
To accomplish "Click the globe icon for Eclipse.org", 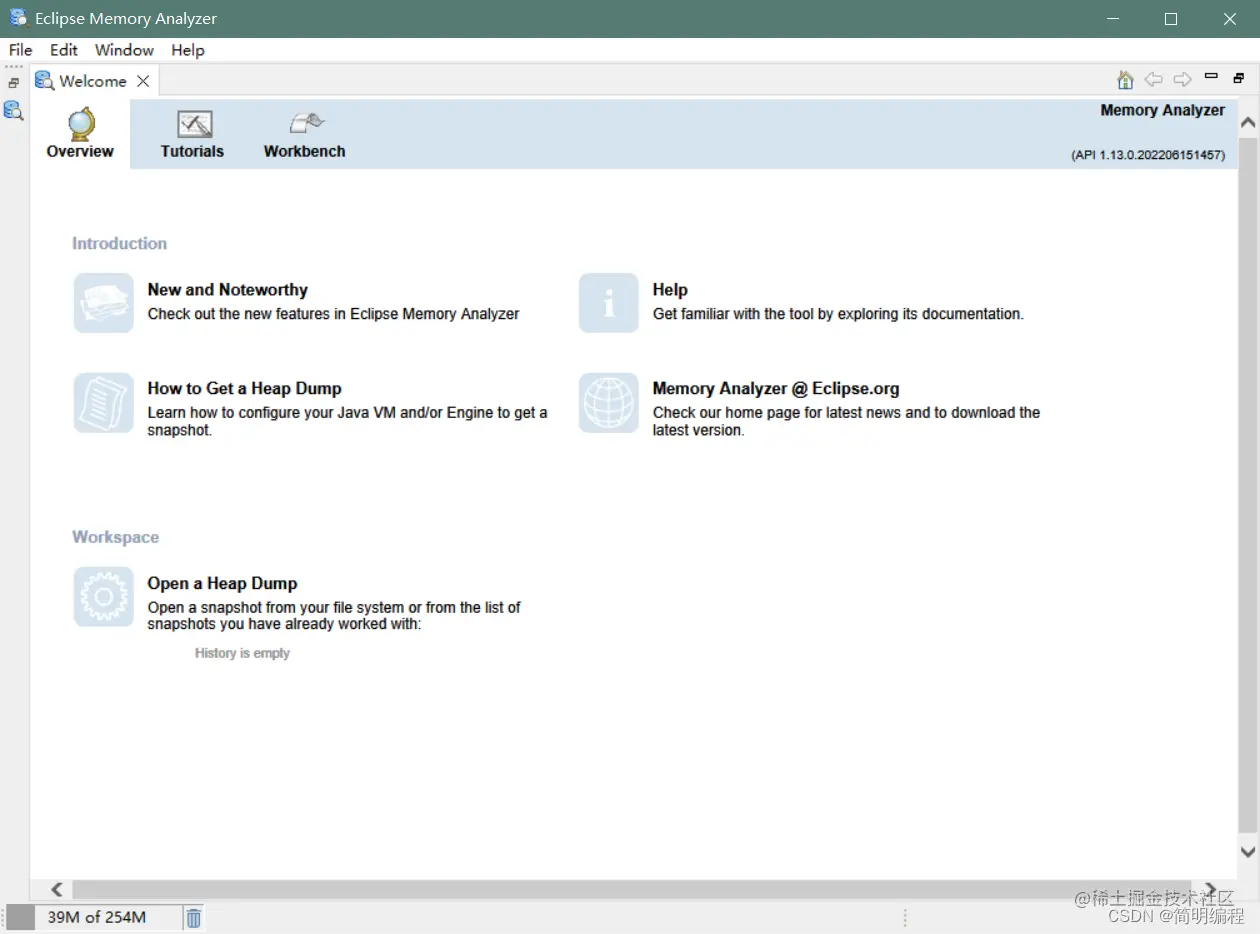I will pyautogui.click(x=608, y=403).
